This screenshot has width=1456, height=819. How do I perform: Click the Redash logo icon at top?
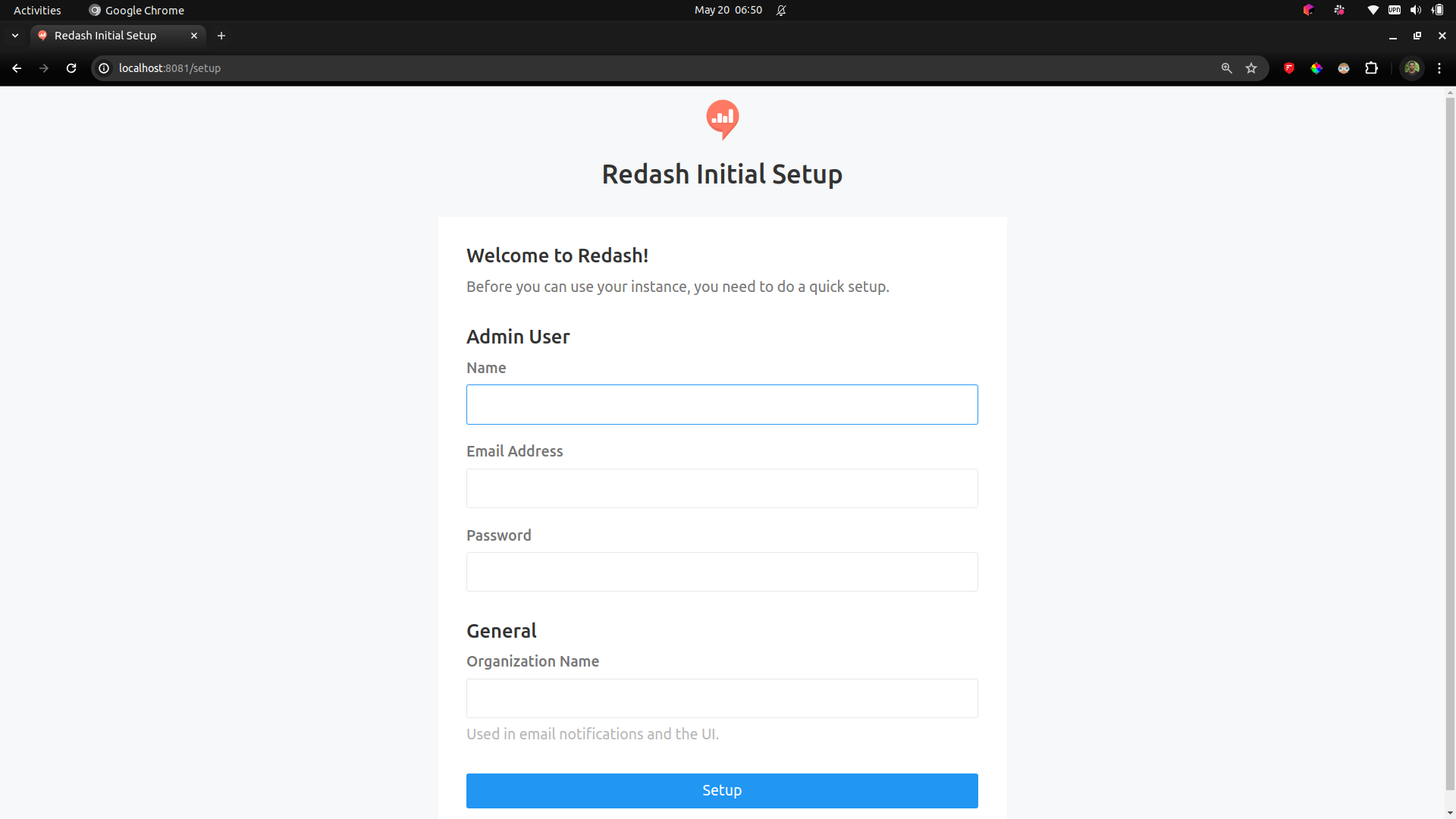pyautogui.click(x=722, y=120)
